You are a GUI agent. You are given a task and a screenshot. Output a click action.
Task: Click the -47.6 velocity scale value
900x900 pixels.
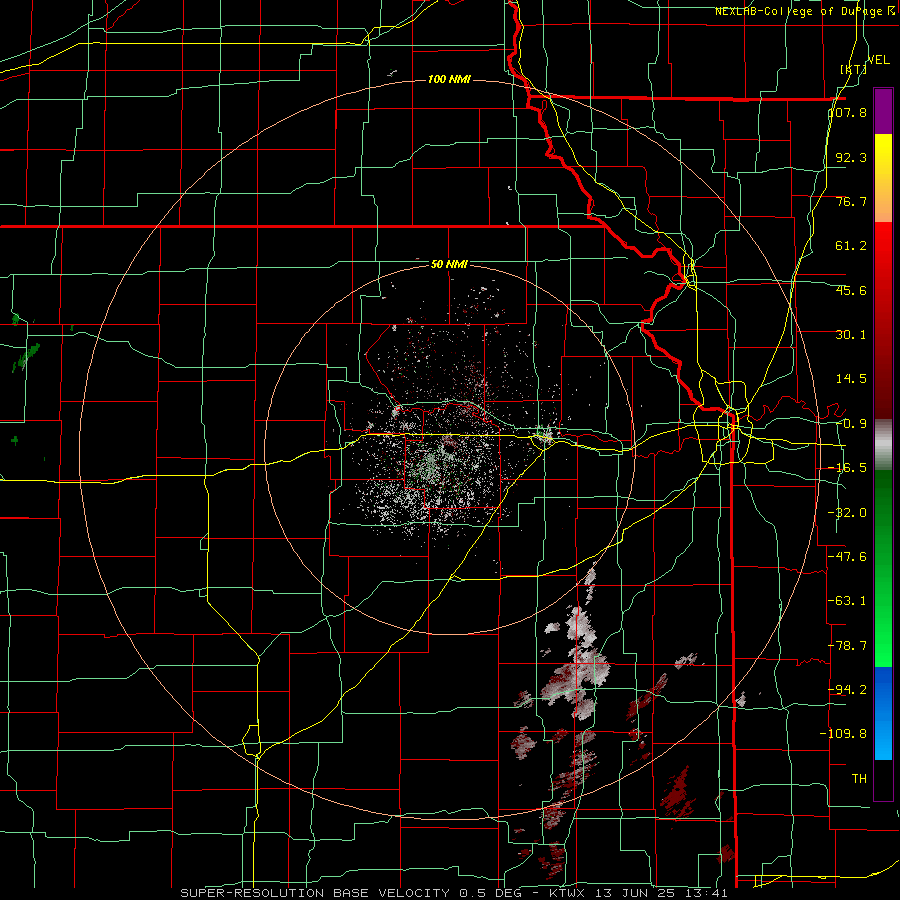[848, 557]
